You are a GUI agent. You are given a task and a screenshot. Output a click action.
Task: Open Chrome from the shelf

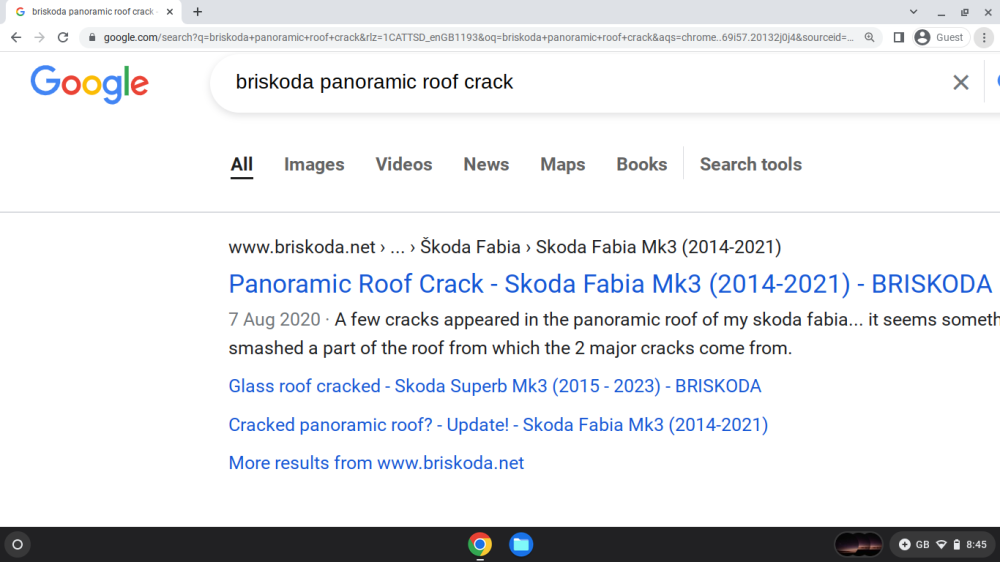click(x=480, y=545)
